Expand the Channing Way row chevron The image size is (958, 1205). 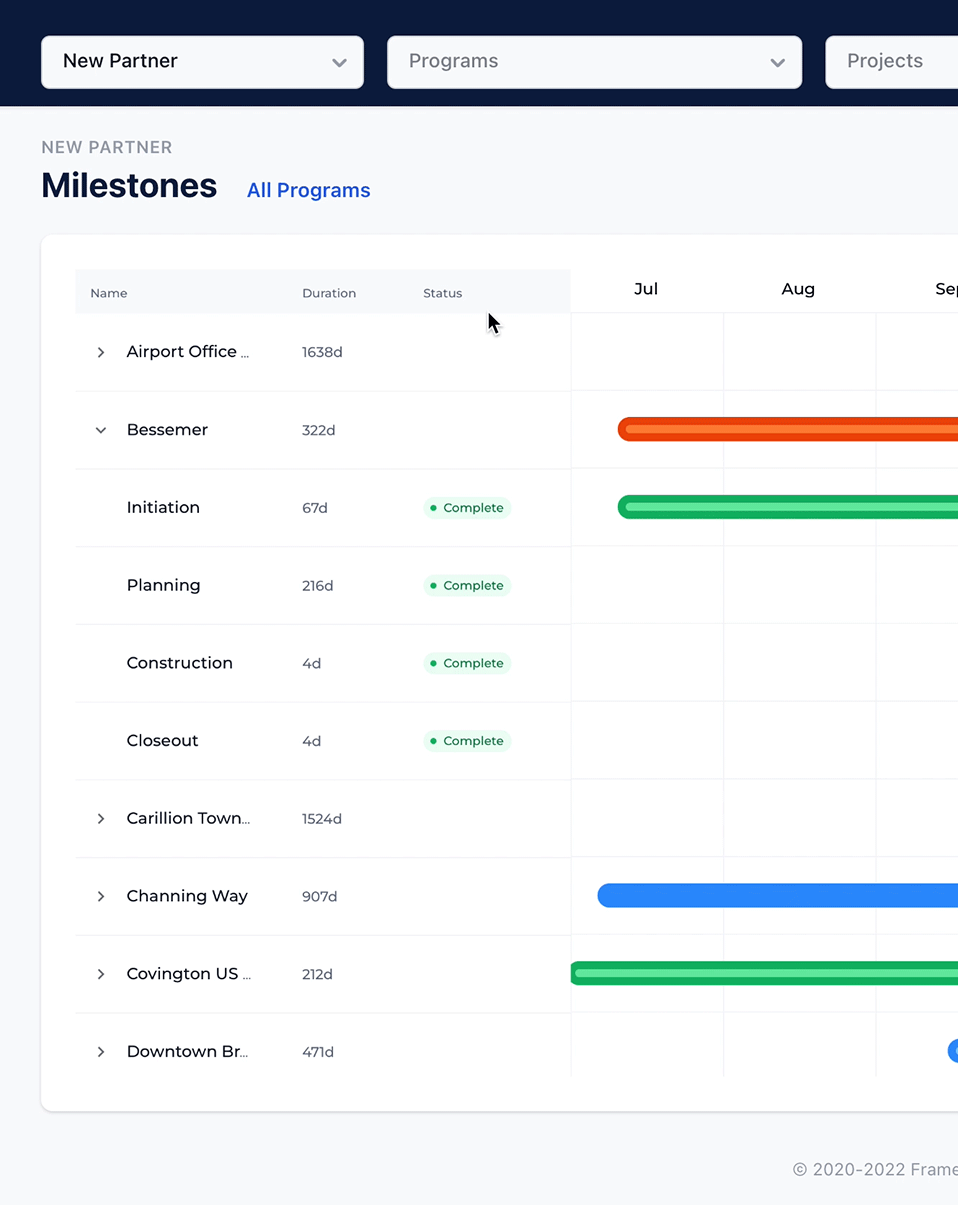coord(100,896)
